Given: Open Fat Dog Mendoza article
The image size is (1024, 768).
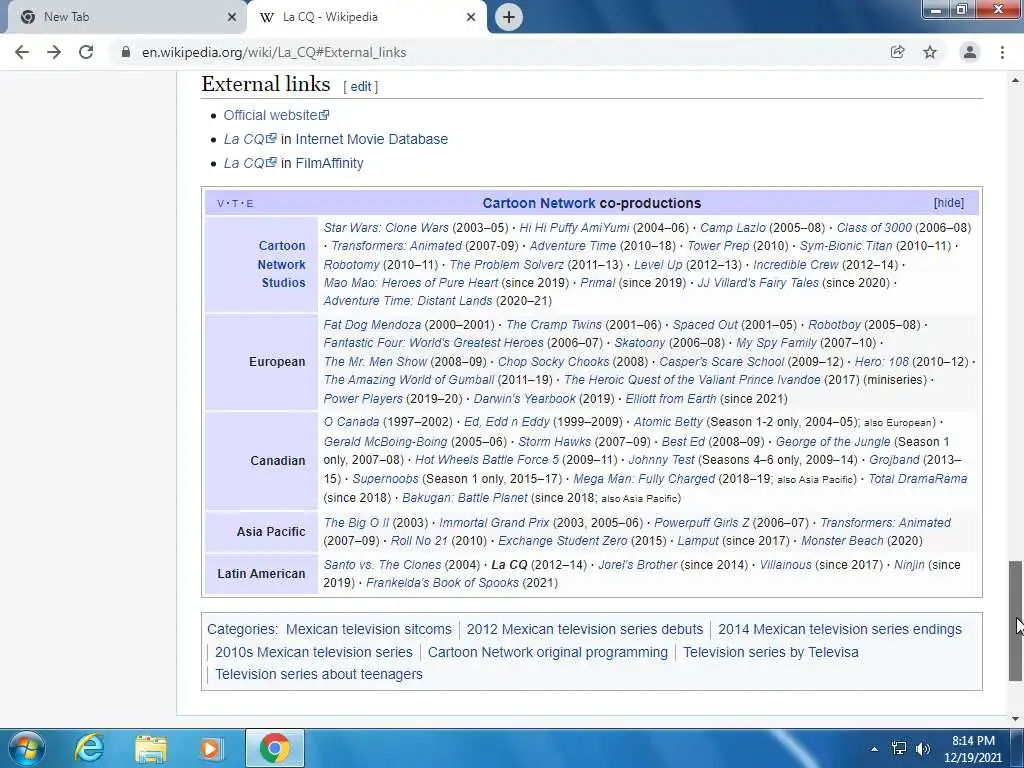Looking at the screenshot, I should point(372,325).
